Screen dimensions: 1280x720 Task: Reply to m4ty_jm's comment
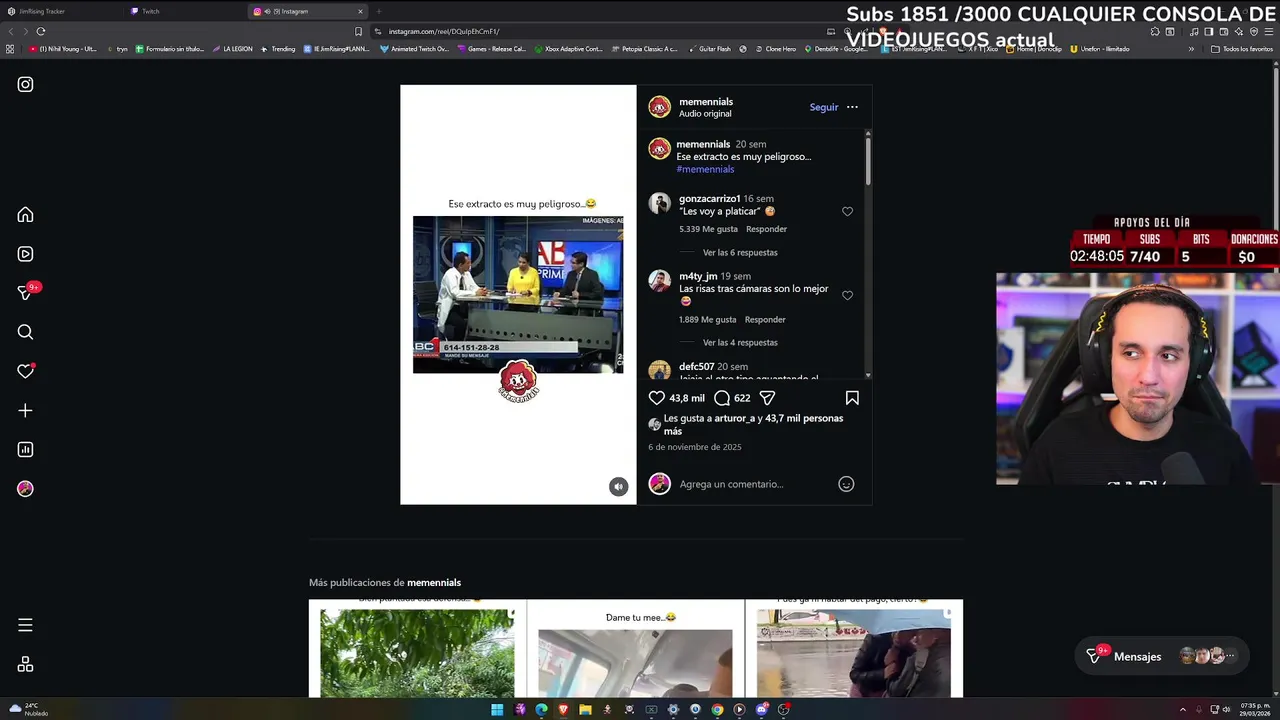[x=765, y=320]
